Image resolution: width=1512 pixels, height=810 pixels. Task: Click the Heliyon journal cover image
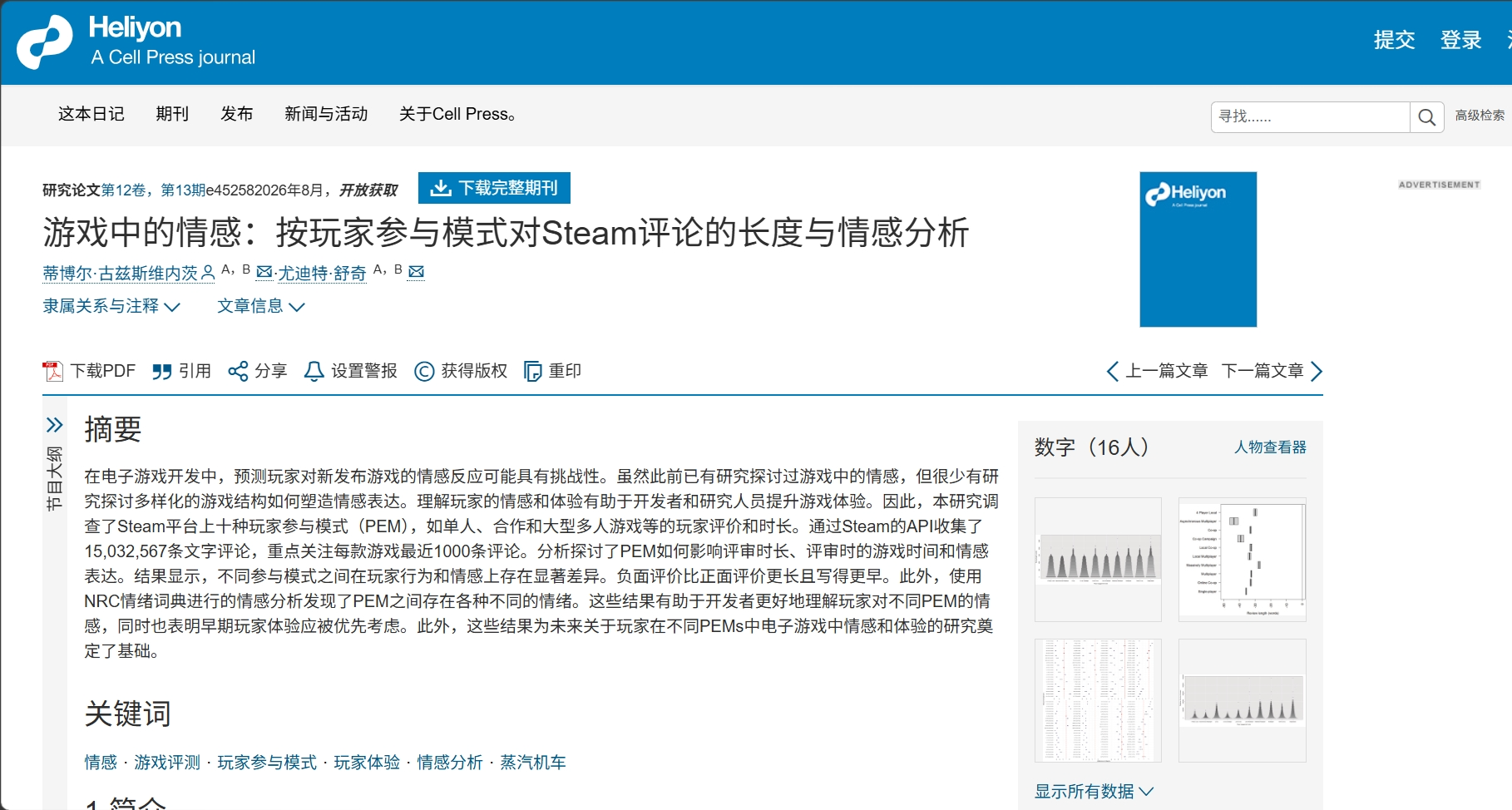pos(1198,249)
